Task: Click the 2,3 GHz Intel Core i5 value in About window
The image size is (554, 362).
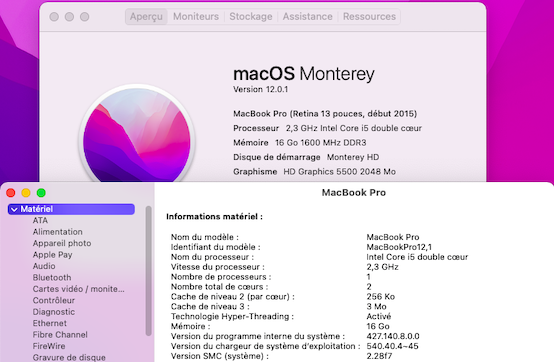Action: tap(354, 128)
